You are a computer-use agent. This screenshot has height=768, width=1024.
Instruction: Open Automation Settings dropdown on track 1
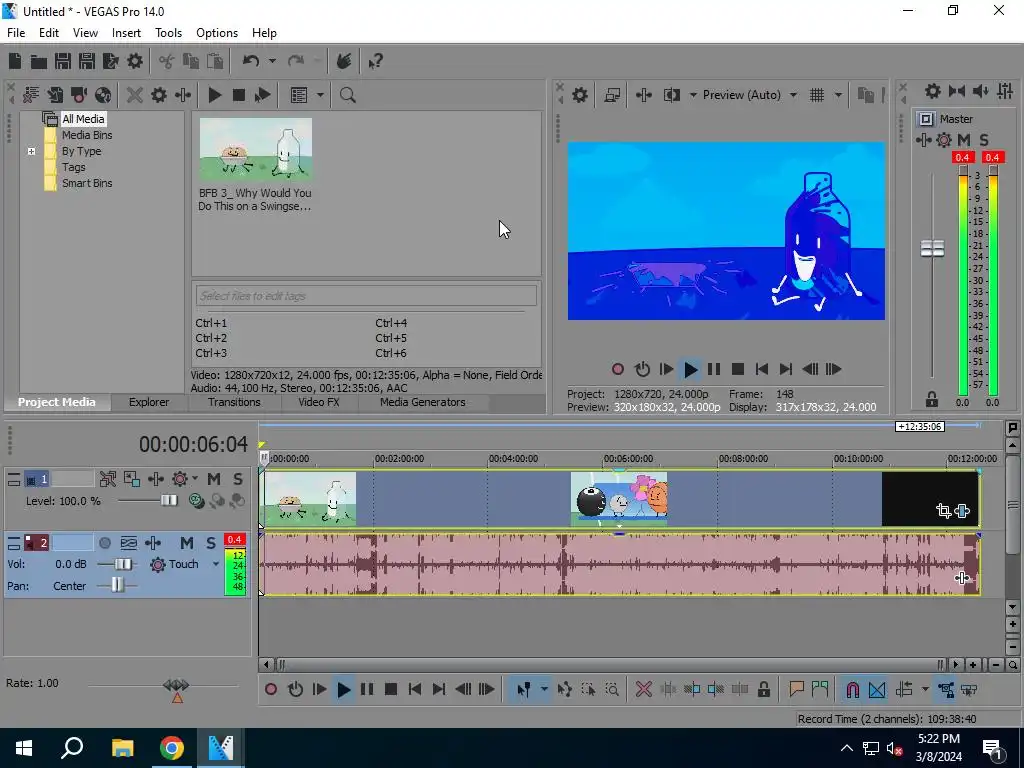(195, 479)
